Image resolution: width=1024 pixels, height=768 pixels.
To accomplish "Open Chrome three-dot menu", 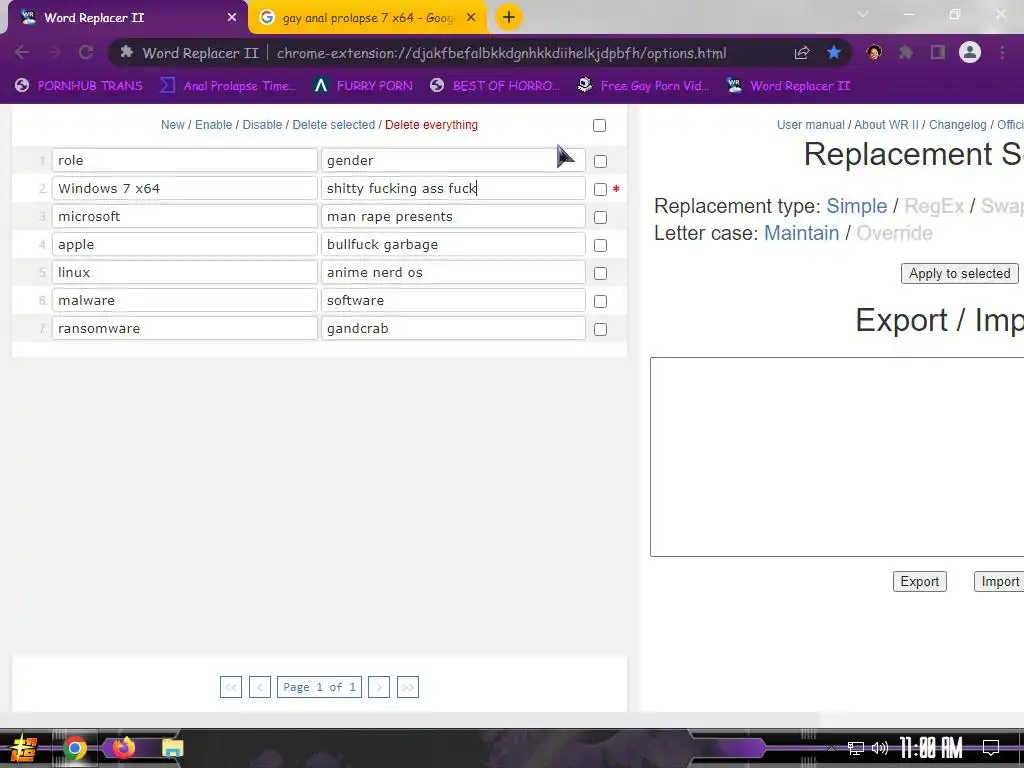I will [x=1002, y=52].
